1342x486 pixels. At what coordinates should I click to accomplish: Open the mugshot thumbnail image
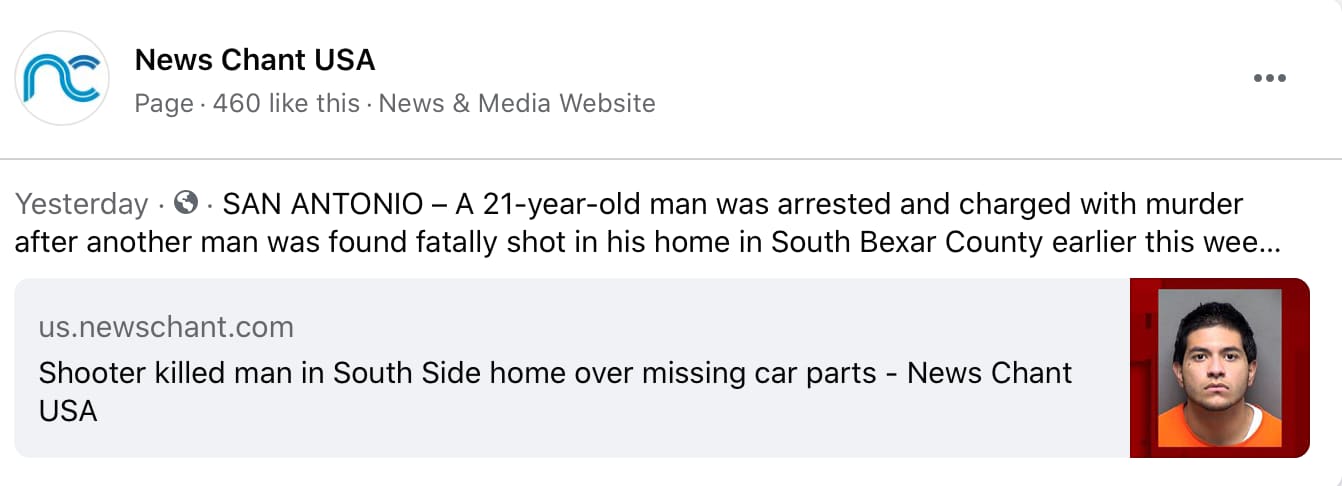point(1219,368)
